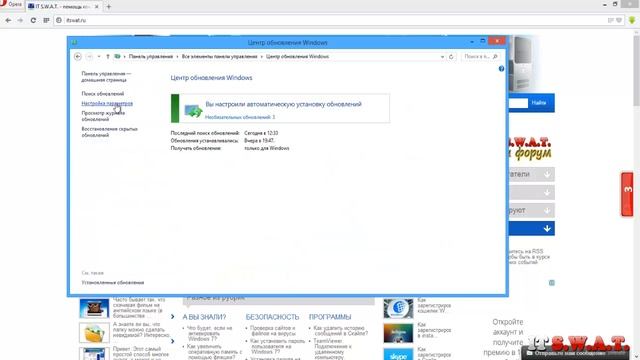Open a new browser tab
The height and width of the screenshot is (360, 640).
point(109,7)
